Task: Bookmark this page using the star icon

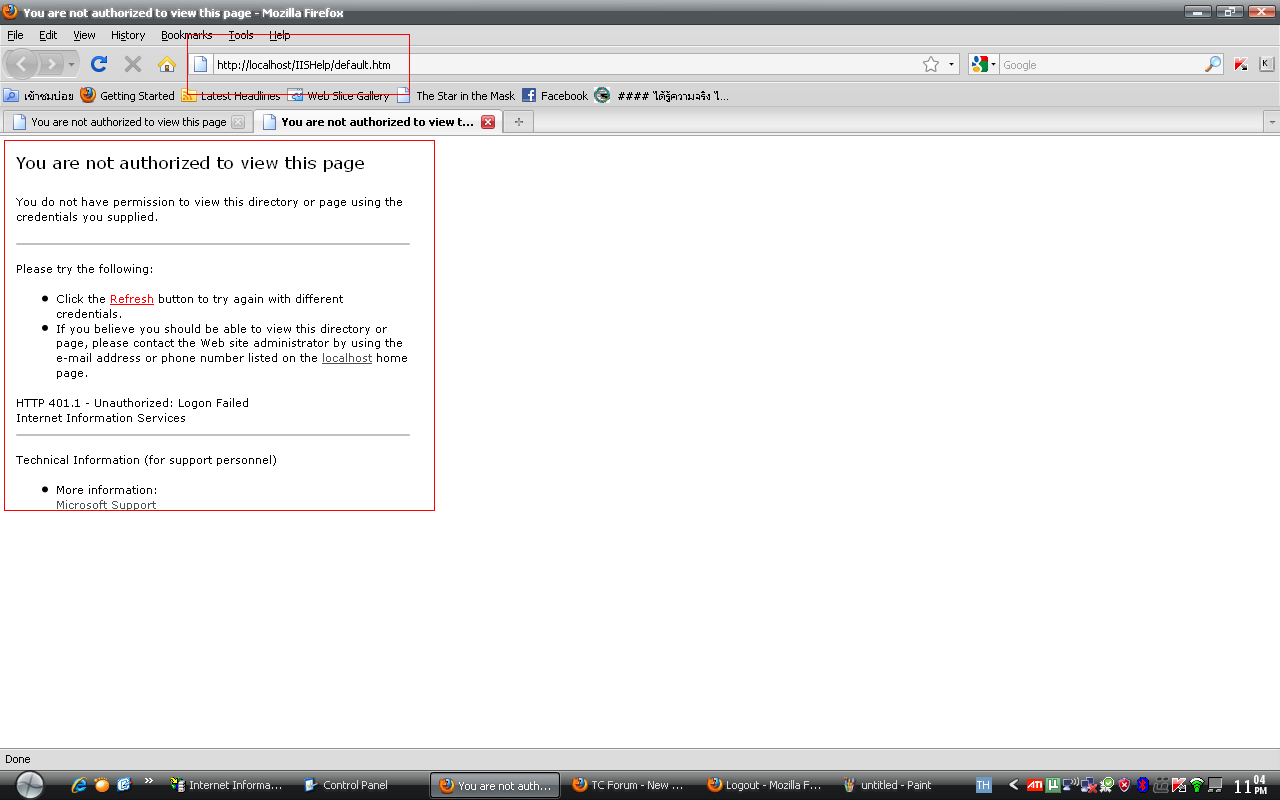Action: point(931,65)
